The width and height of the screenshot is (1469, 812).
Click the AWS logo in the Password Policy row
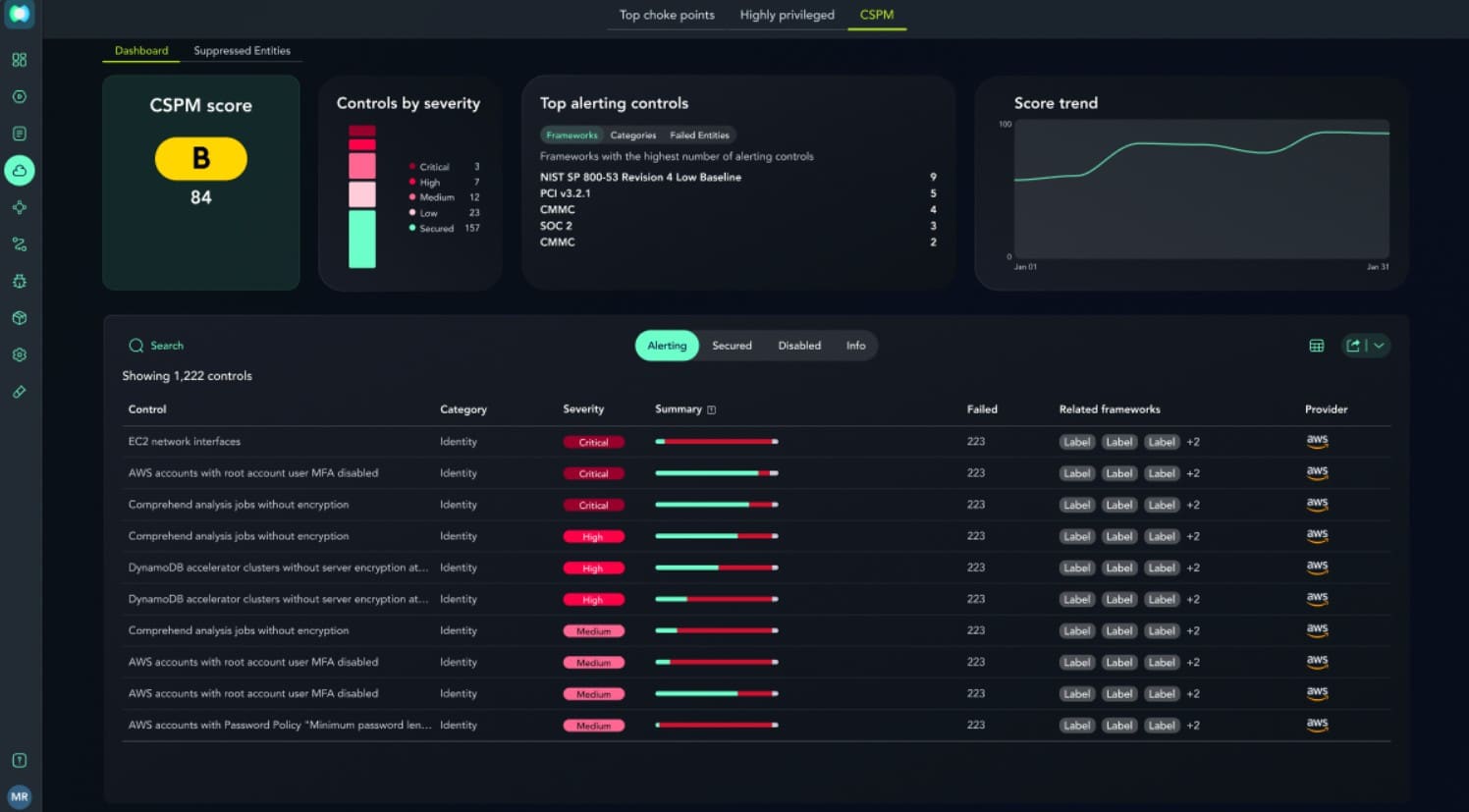(x=1317, y=725)
